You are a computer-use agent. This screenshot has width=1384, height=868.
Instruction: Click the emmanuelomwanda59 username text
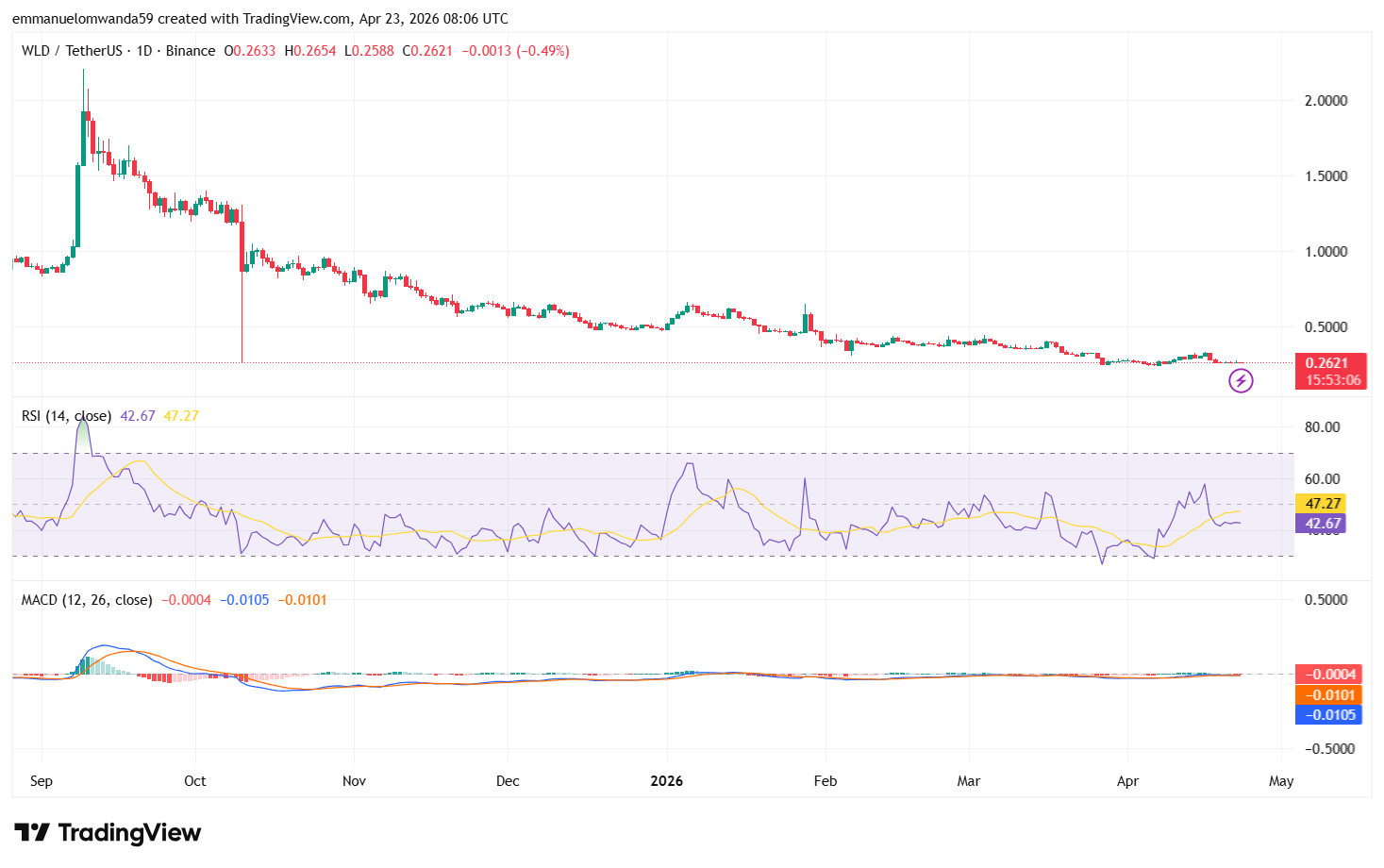pos(85,18)
